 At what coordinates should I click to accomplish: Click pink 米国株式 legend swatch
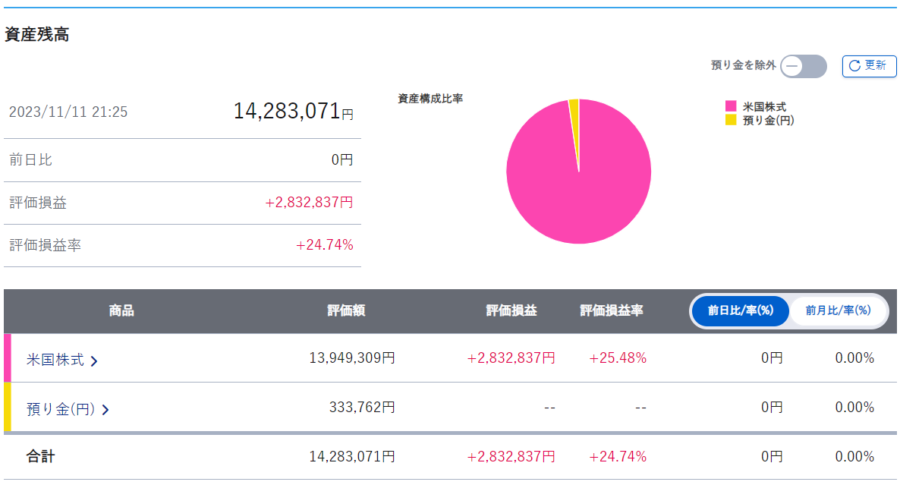tap(731, 106)
